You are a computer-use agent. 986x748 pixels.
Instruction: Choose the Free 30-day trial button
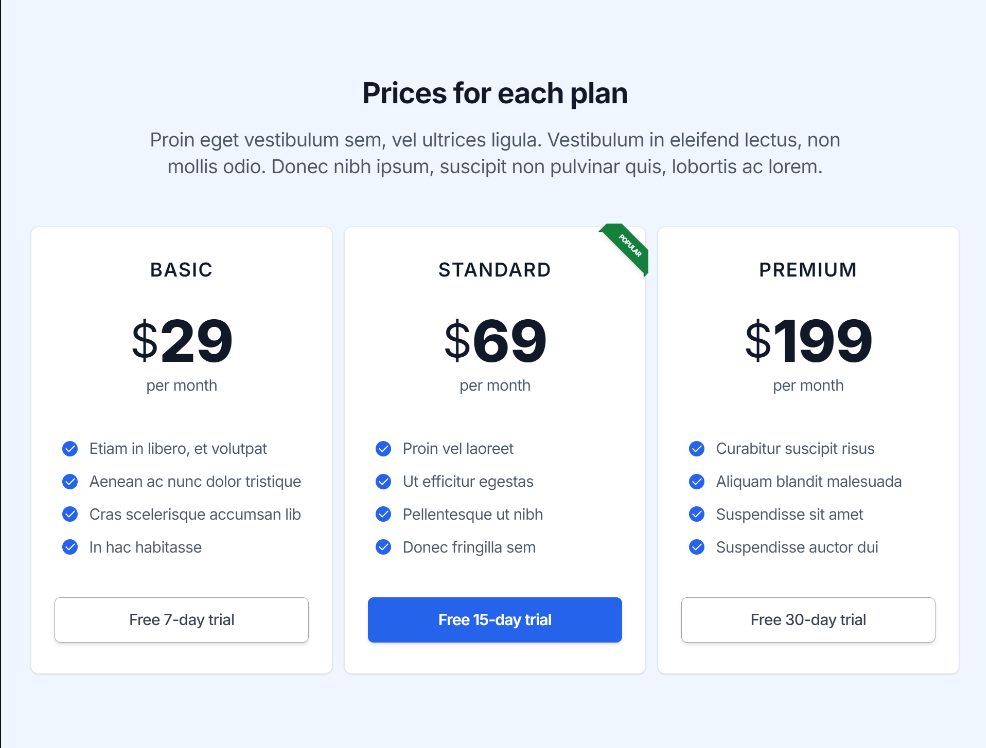808,620
